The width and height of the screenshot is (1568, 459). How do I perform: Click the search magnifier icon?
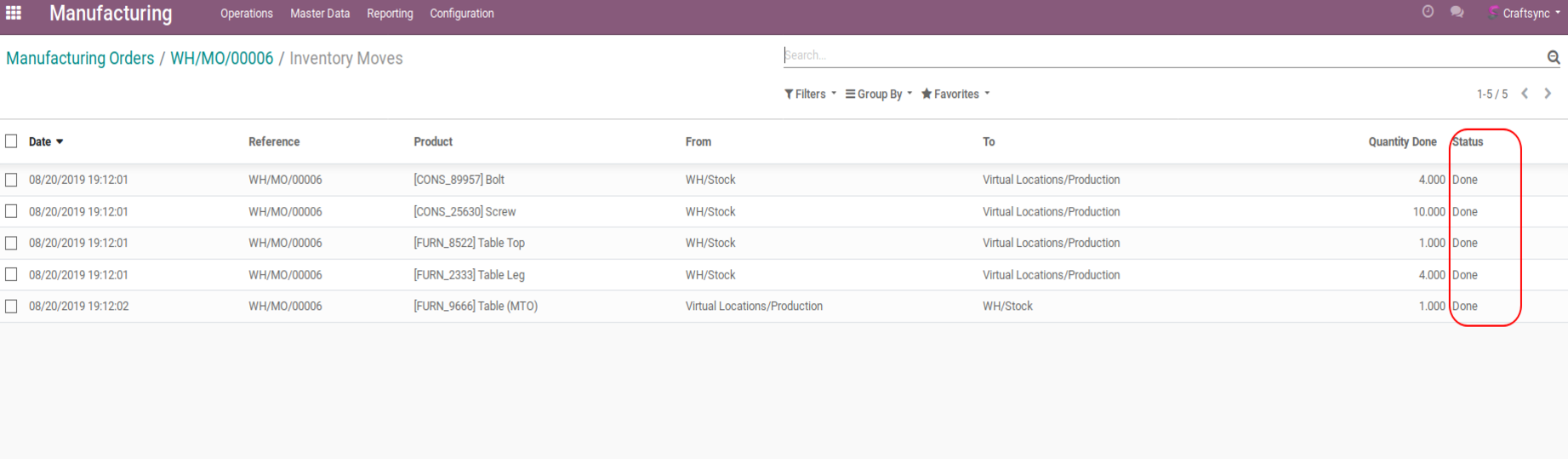[x=1553, y=57]
